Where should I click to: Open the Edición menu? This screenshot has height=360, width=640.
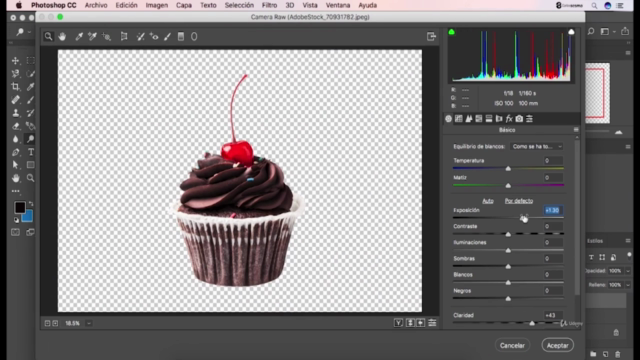[126, 5]
